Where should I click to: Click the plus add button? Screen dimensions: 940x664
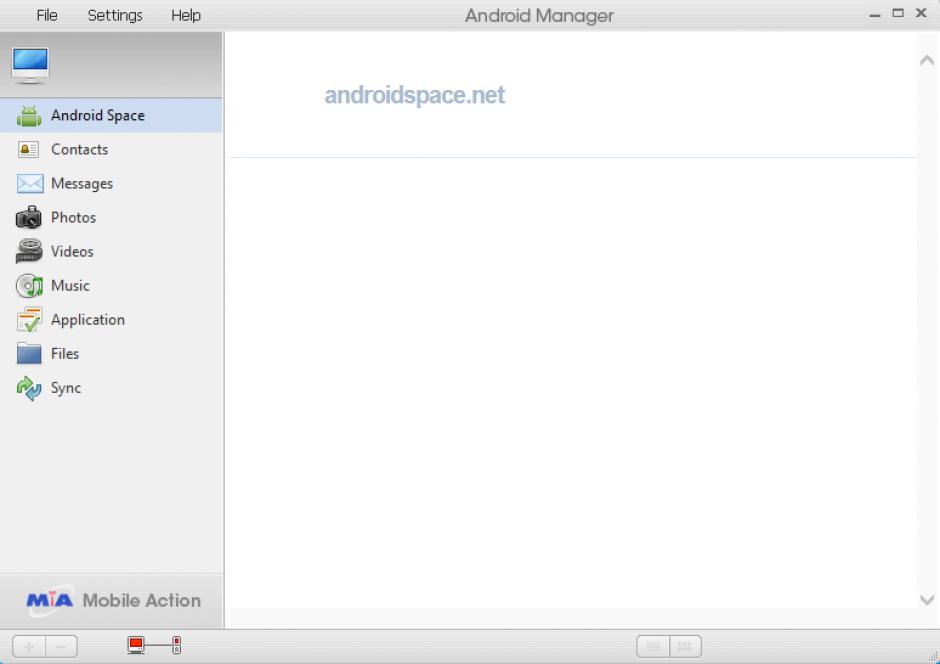[x=29, y=646]
